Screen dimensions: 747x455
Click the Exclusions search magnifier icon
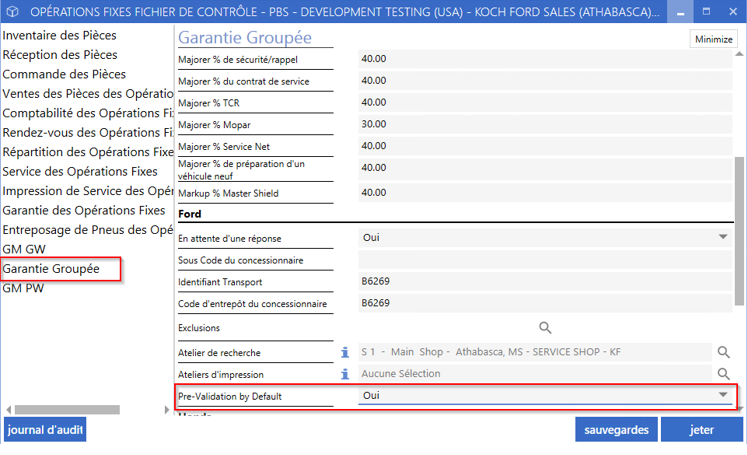545,327
